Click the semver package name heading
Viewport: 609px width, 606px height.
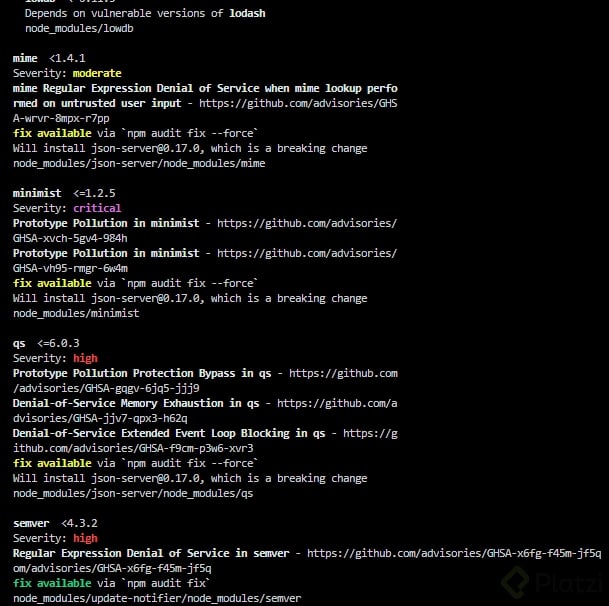tap(31, 523)
